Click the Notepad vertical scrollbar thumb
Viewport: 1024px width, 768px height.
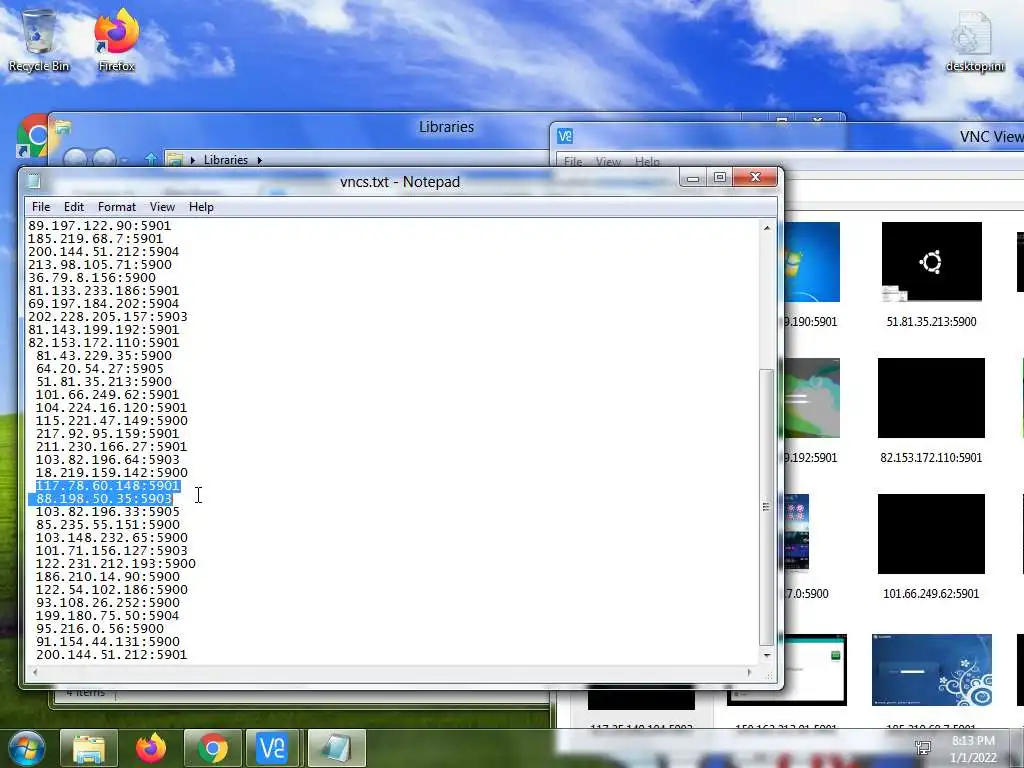(767, 507)
